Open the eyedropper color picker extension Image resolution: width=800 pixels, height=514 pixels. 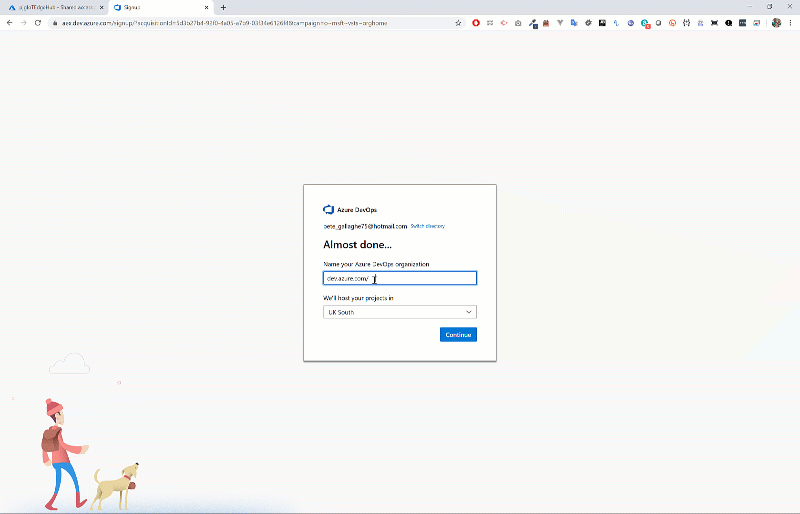[x=533, y=23]
